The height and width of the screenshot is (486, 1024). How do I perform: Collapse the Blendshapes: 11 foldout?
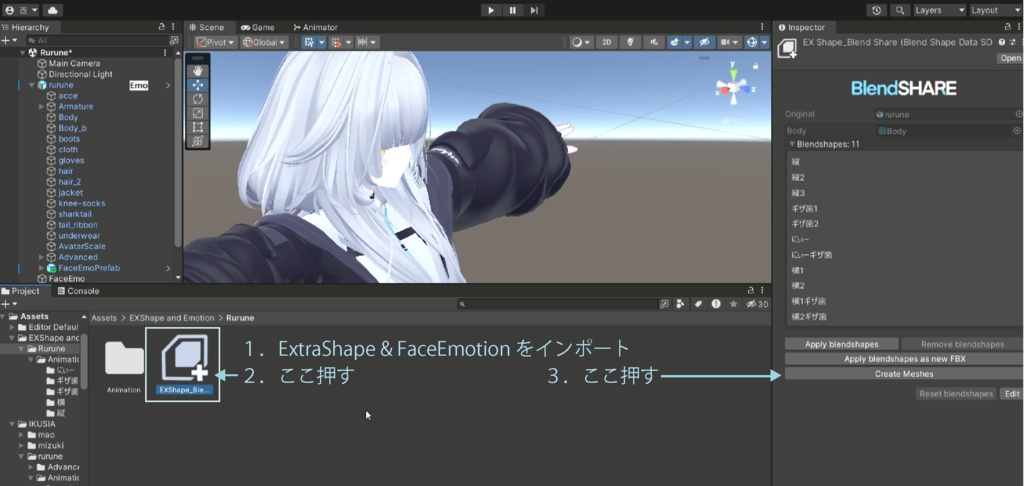[x=792, y=144]
